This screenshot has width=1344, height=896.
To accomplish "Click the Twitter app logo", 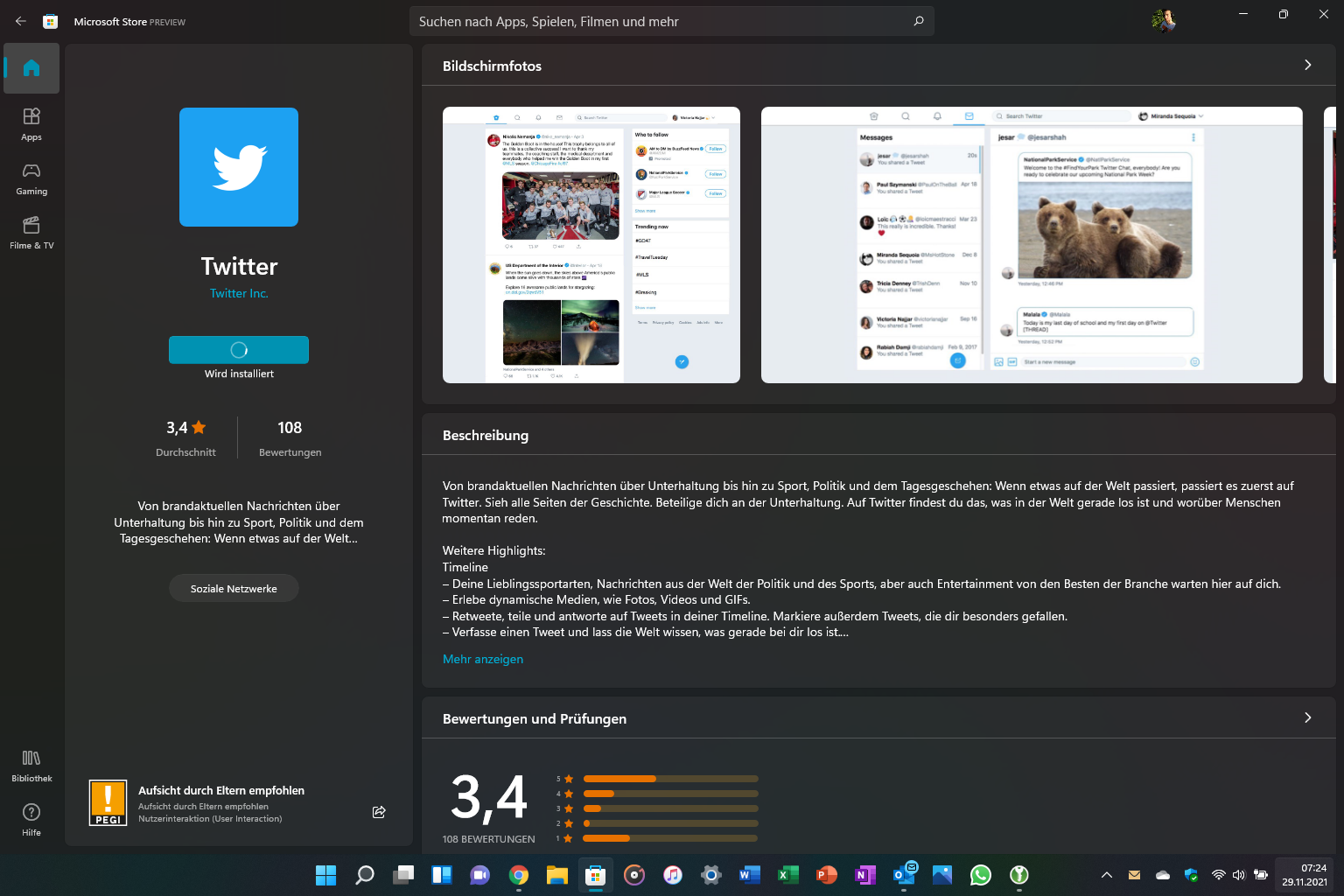I will pyautogui.click(x=239, y=167).
